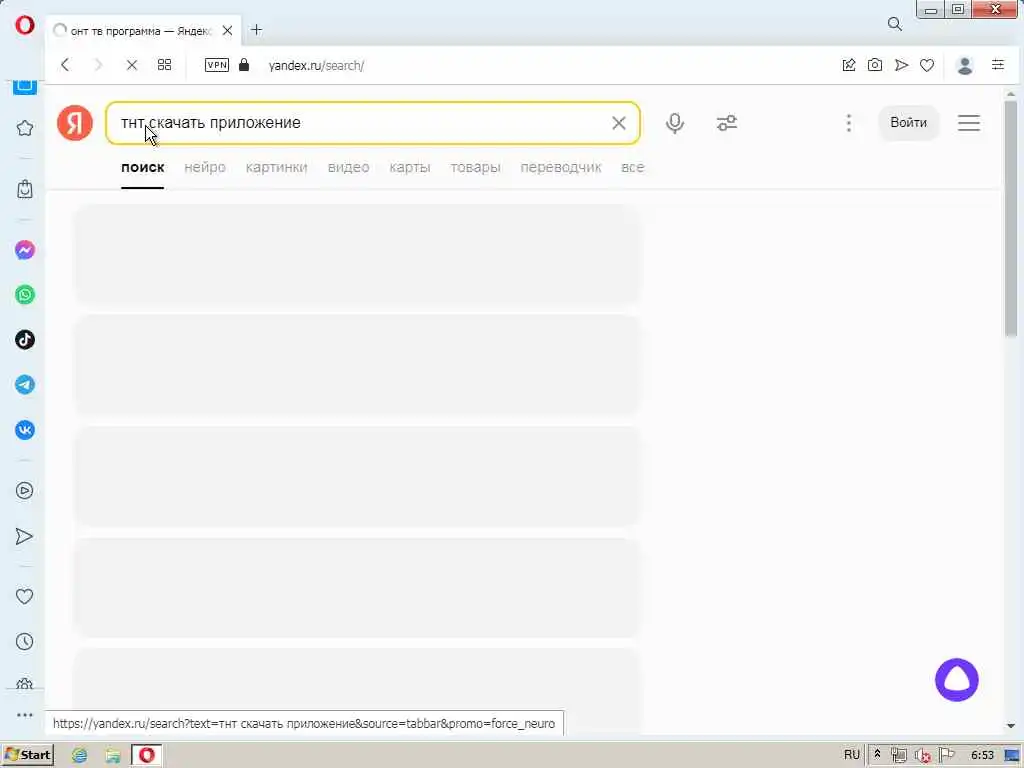Expand hidden tray icons arrow

tap(877, 754)
